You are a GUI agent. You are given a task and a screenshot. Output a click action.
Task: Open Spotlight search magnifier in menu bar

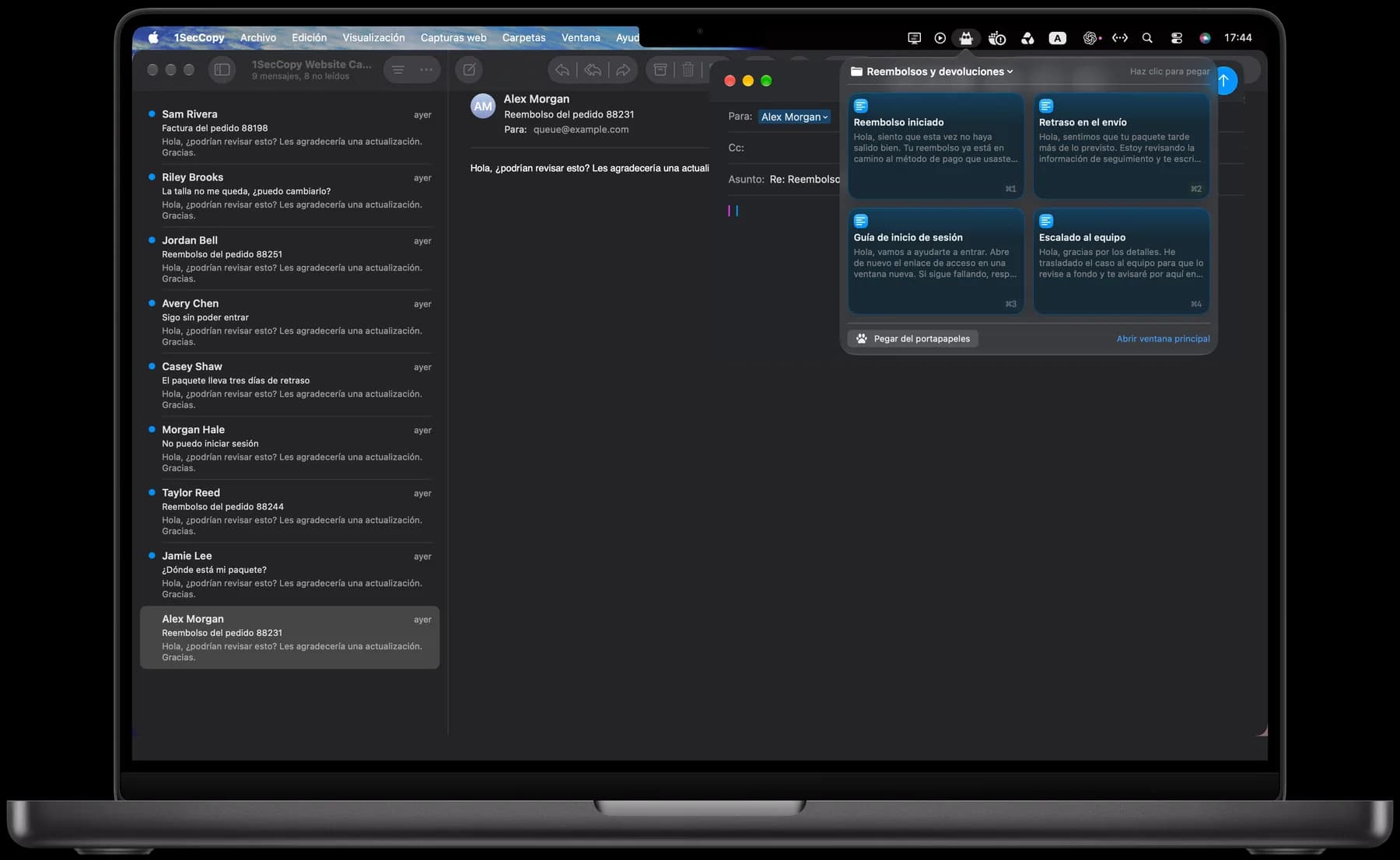pos(1147,37)
